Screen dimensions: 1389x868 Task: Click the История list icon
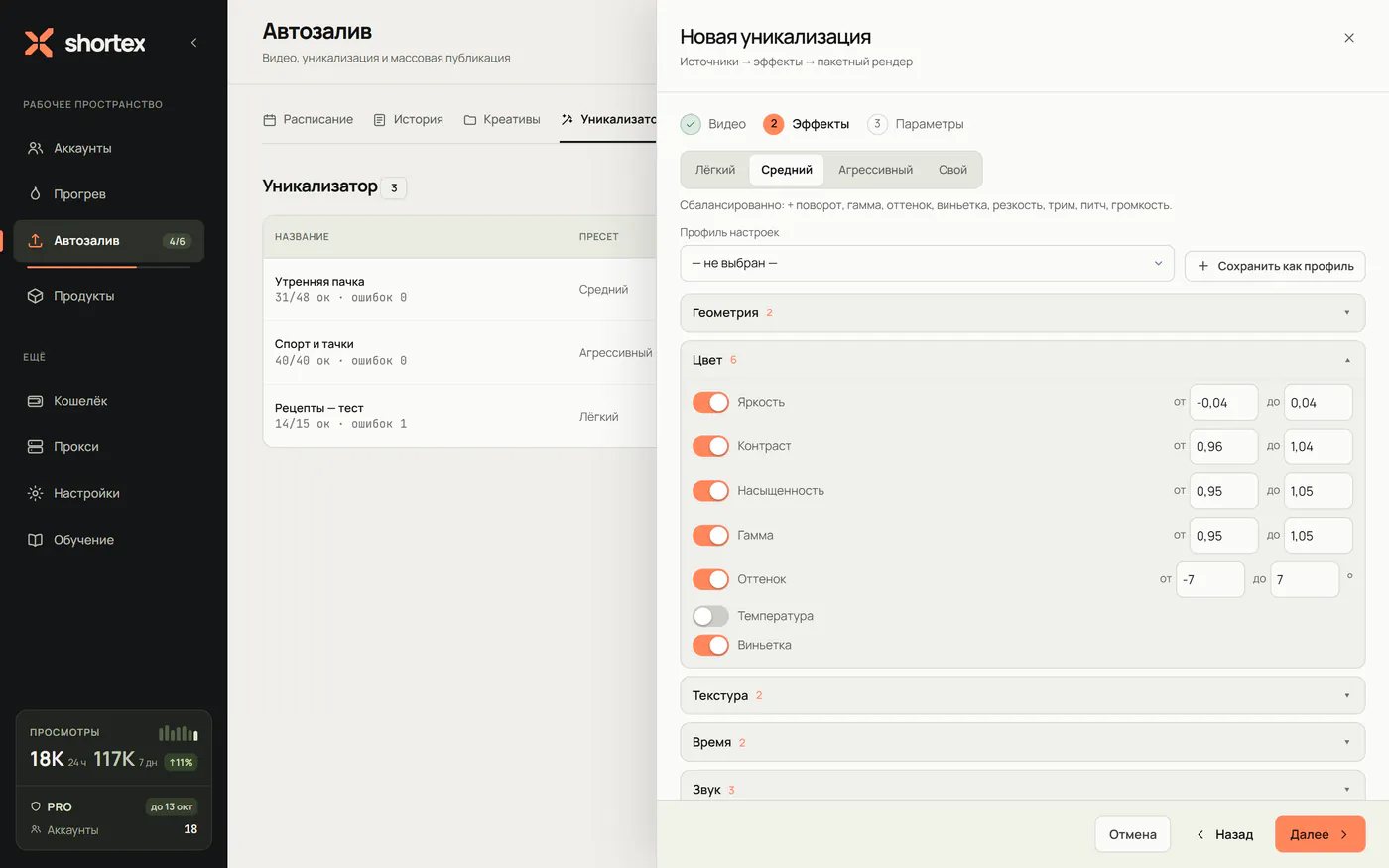coord(379,120)
